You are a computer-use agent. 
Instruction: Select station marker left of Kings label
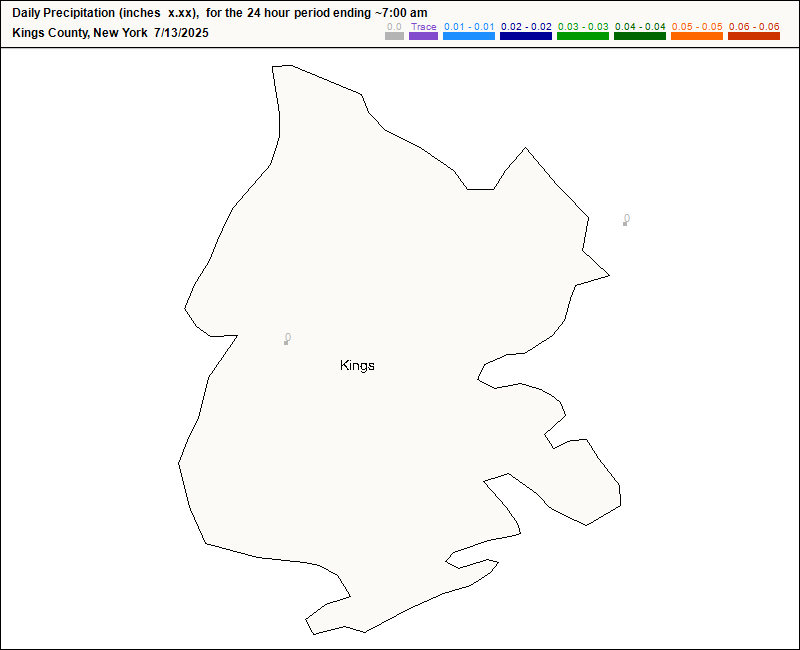286,342
